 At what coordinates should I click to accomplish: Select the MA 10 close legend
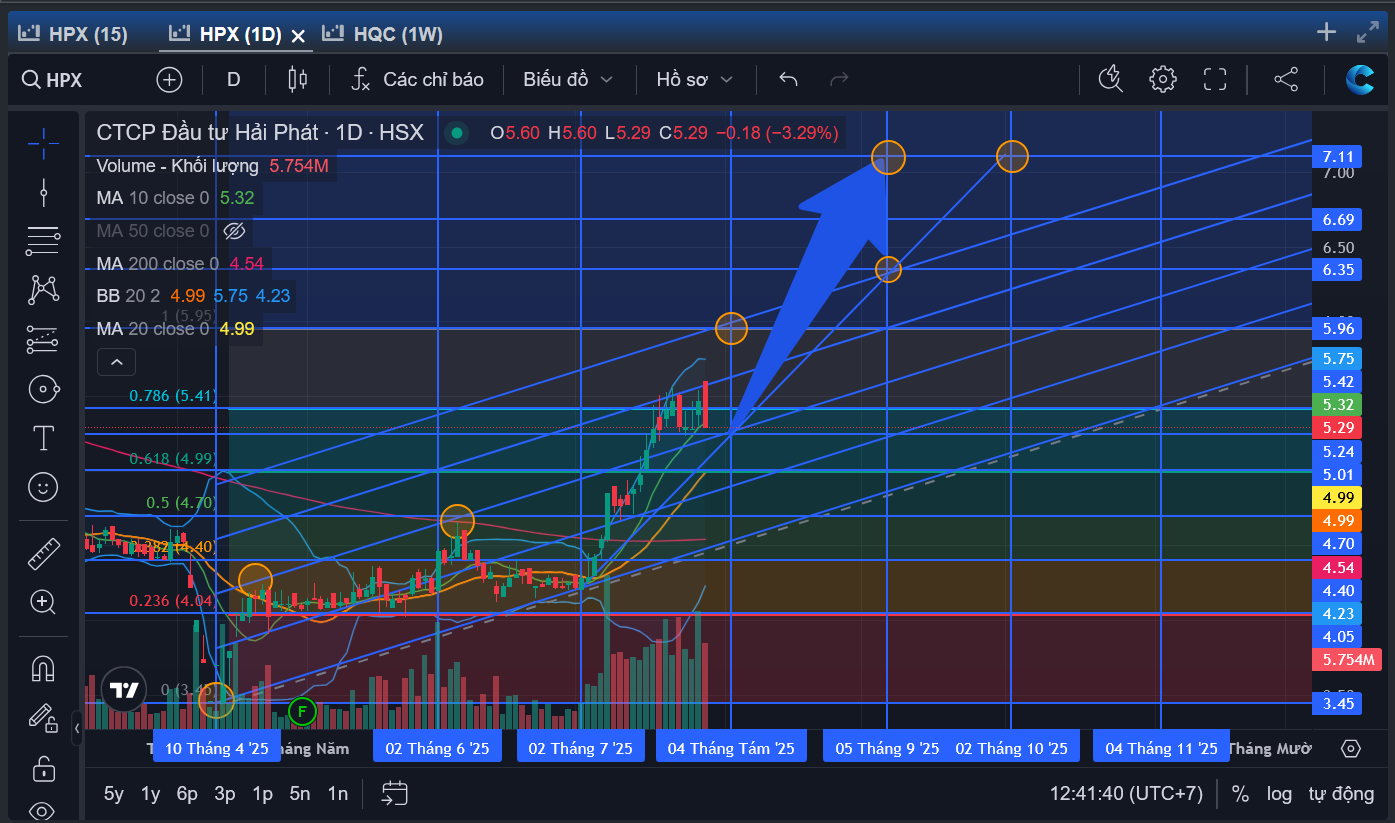pyautogui.click(x=153, y=198)
